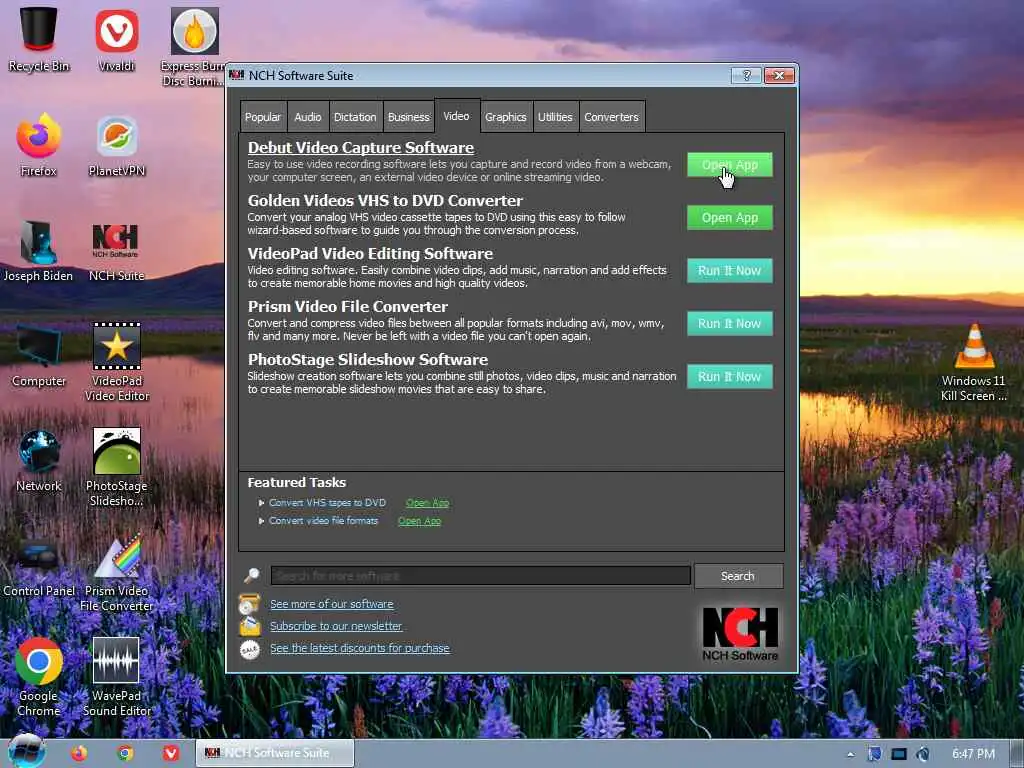Select the Google Chrome desktop icon
The height and width of the screenshot is (768, 1024).
tap(39, 677)
